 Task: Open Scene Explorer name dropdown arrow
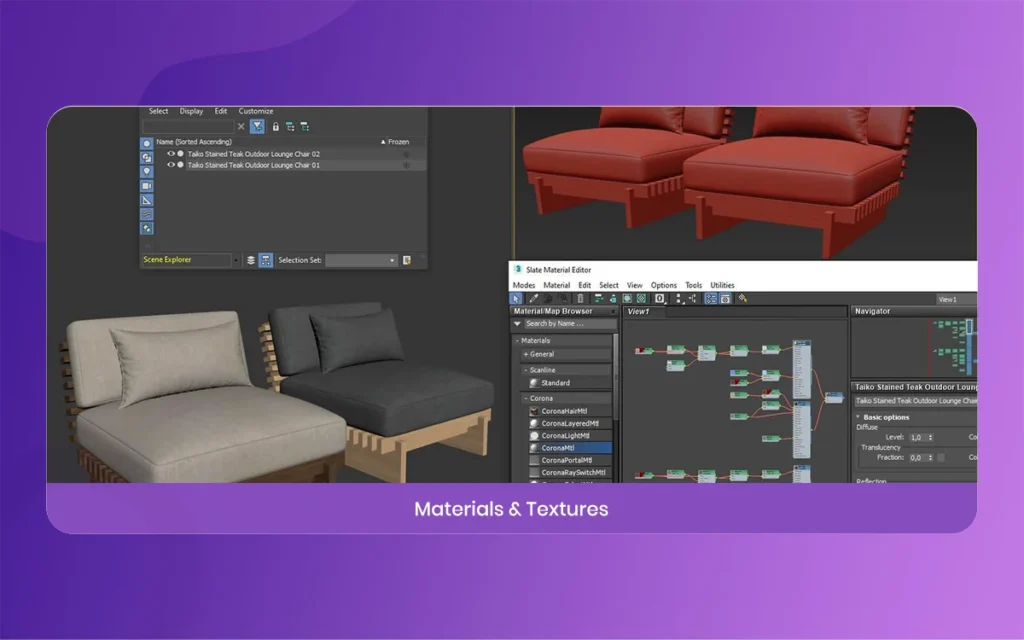coord(236,260)
